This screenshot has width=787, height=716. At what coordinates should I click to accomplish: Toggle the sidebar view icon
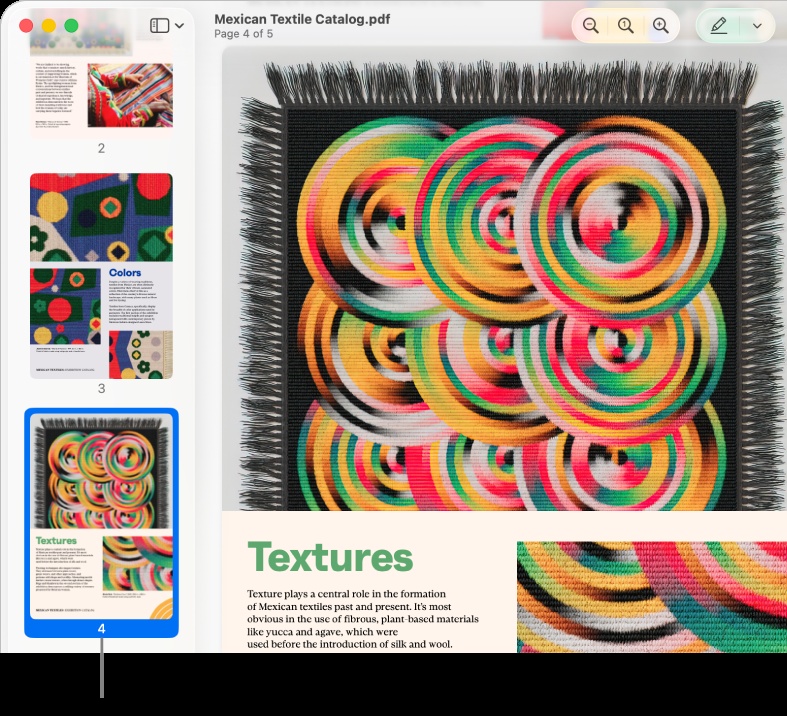pos(160,26)
